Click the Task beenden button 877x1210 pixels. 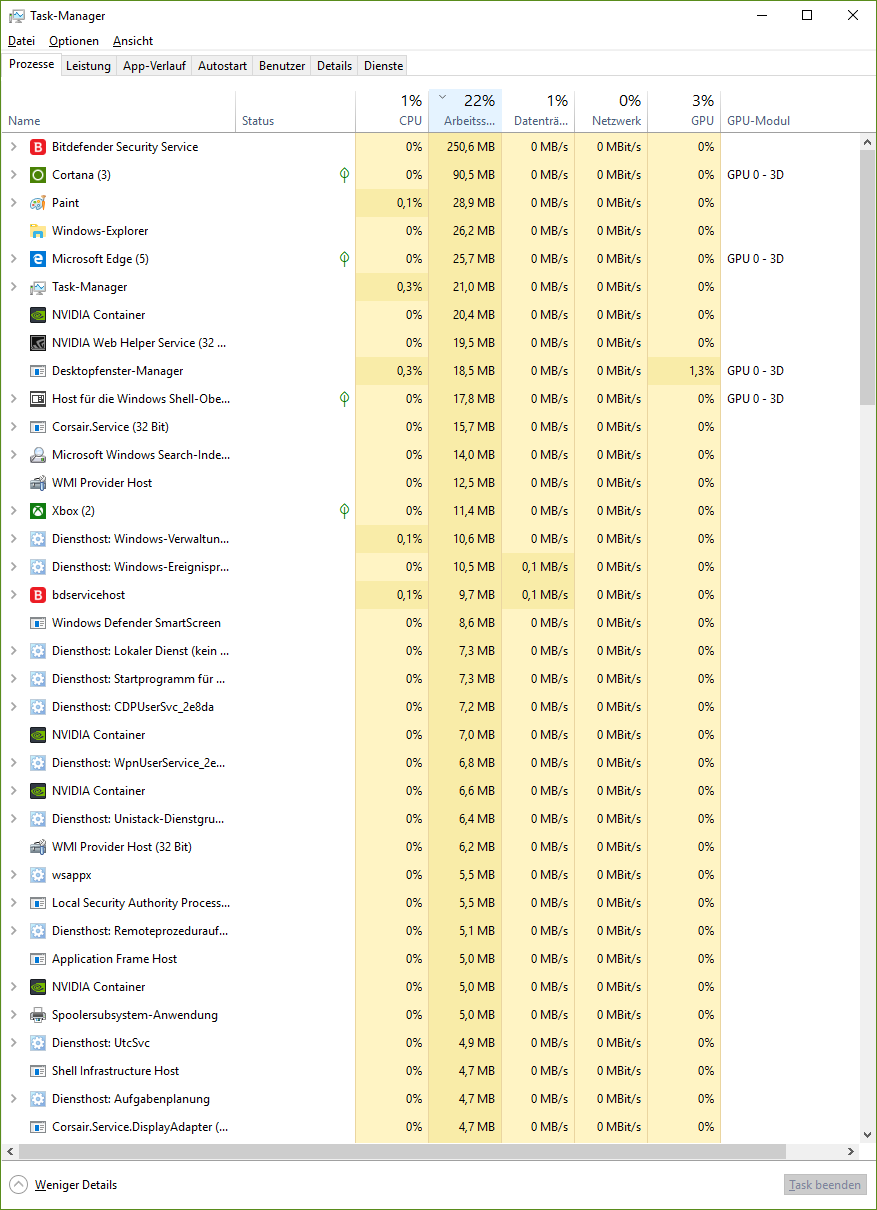(825, 1185)
